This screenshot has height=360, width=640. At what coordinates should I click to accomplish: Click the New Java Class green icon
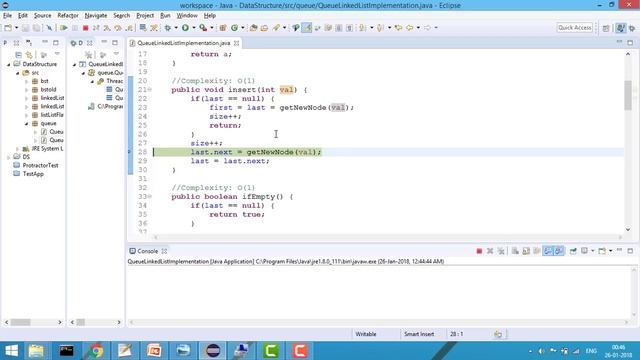pos(234,28)
